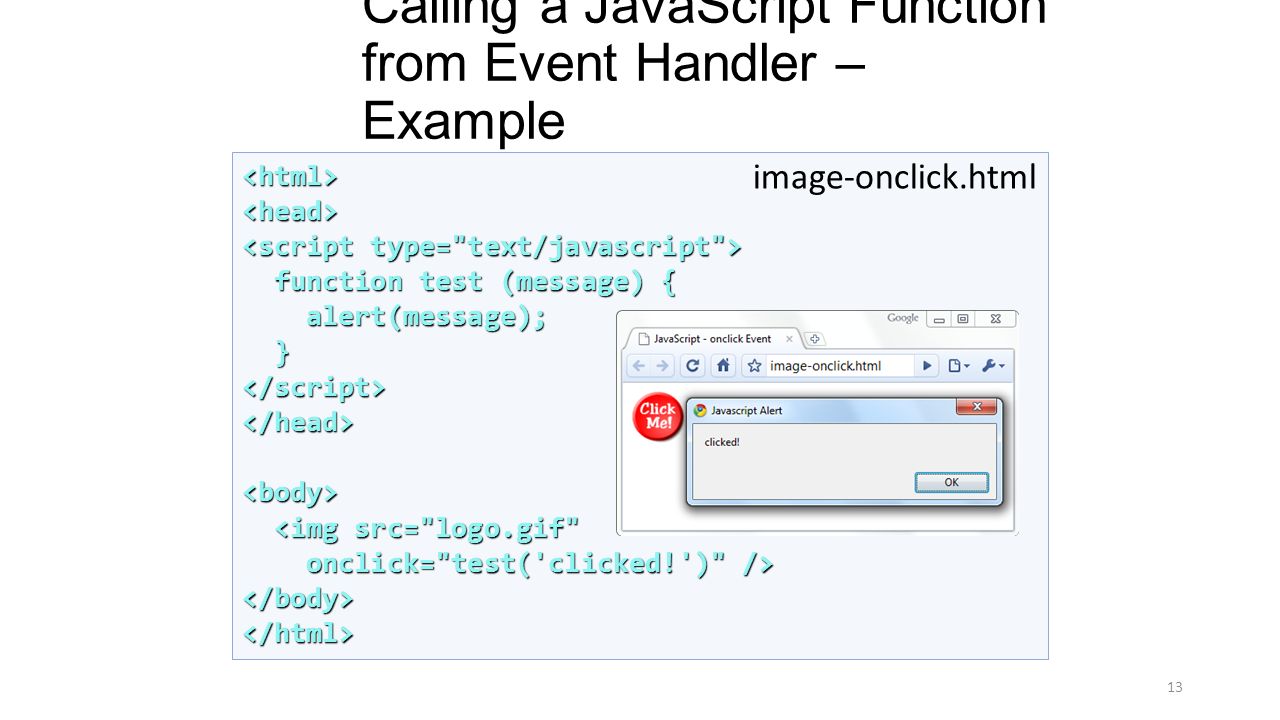Image resolution: width=1280 pixels, height=720 pixels.
Task: Close the Javascript Alert dialog
Action: (976, 407)
